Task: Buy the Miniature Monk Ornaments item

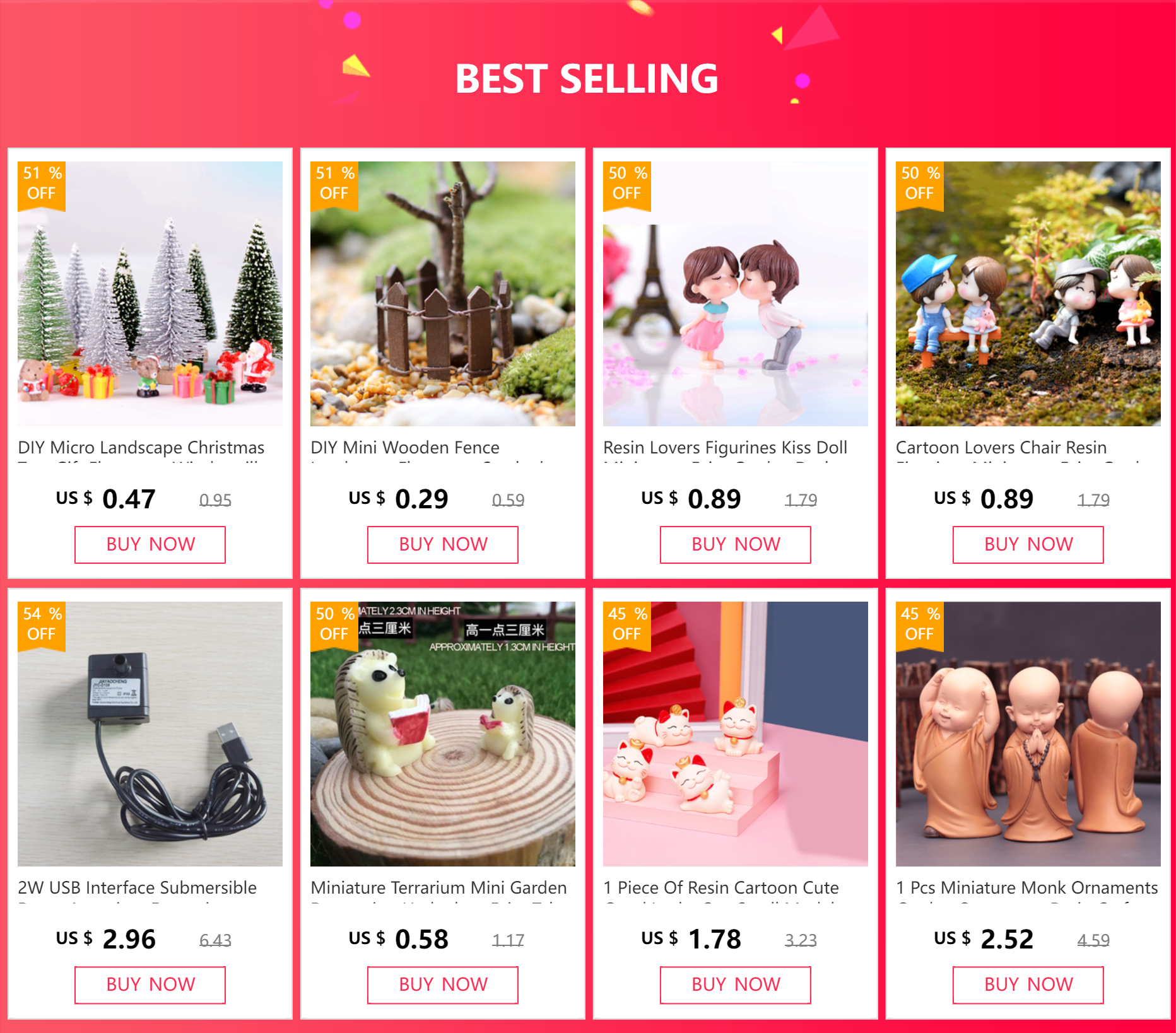Action: coord(1028,985)
